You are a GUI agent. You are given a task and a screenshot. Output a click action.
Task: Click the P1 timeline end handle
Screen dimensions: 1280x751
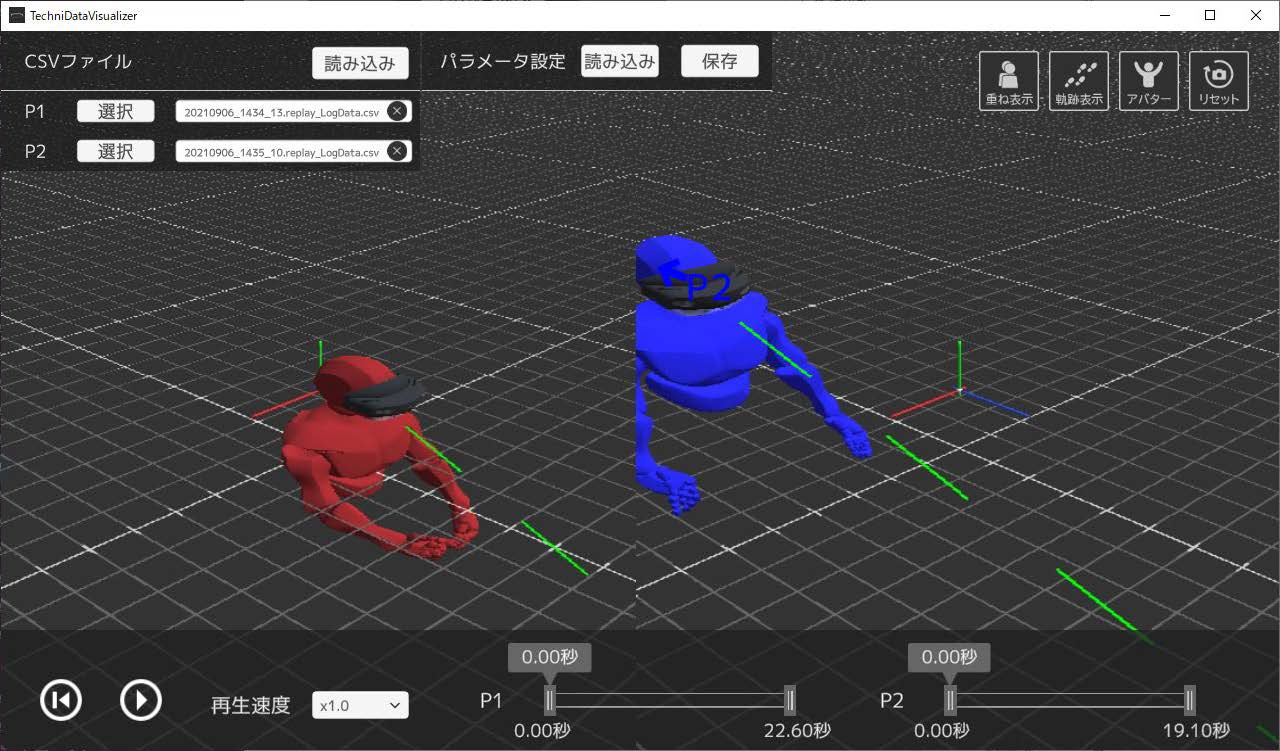(790, 700)
